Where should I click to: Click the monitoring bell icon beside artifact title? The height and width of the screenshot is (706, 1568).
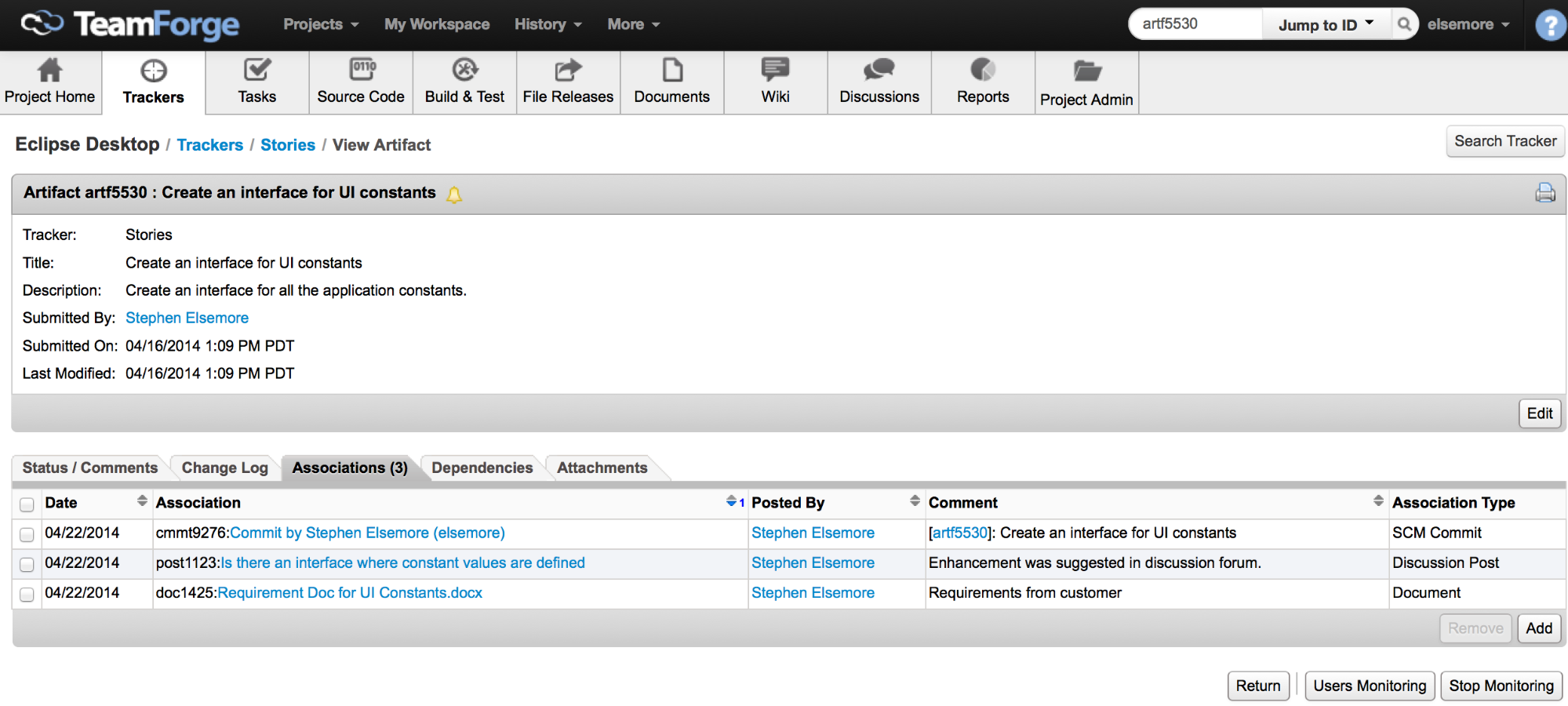pyautogui.click(x=454, y=195)
